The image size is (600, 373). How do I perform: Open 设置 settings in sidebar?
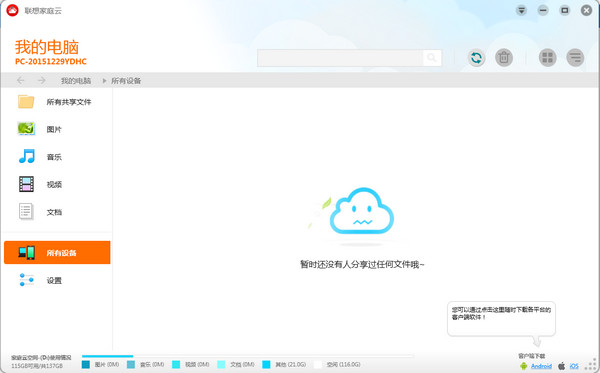point(57,280)
